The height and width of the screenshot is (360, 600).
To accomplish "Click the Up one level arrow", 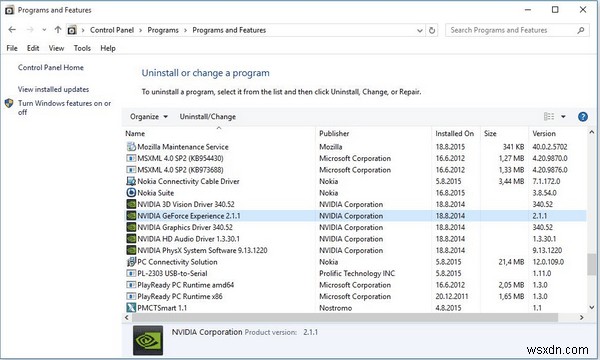I will [x=58, y=30].
